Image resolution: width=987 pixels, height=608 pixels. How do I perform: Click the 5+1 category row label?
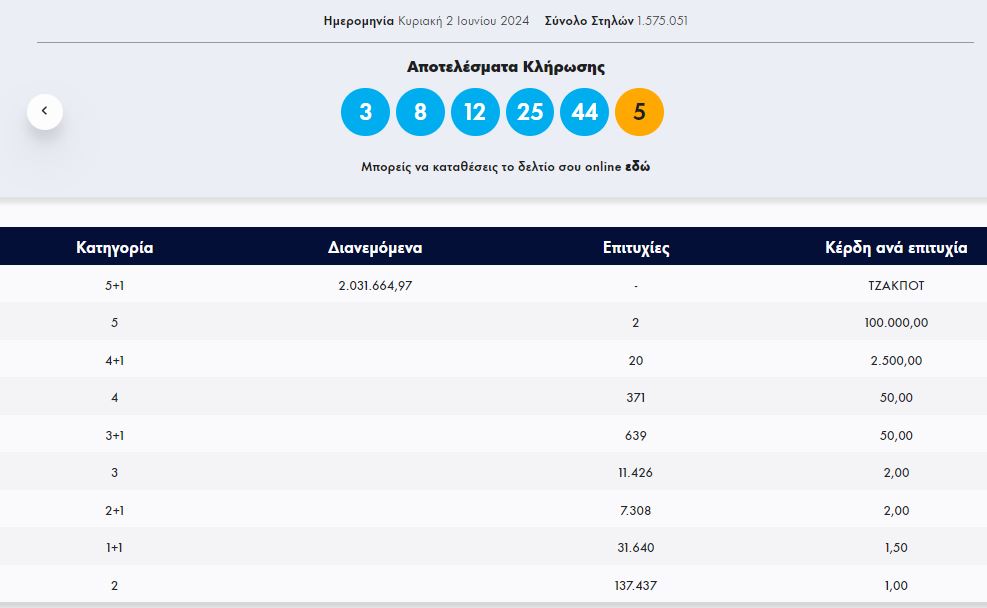coord(115,285)
